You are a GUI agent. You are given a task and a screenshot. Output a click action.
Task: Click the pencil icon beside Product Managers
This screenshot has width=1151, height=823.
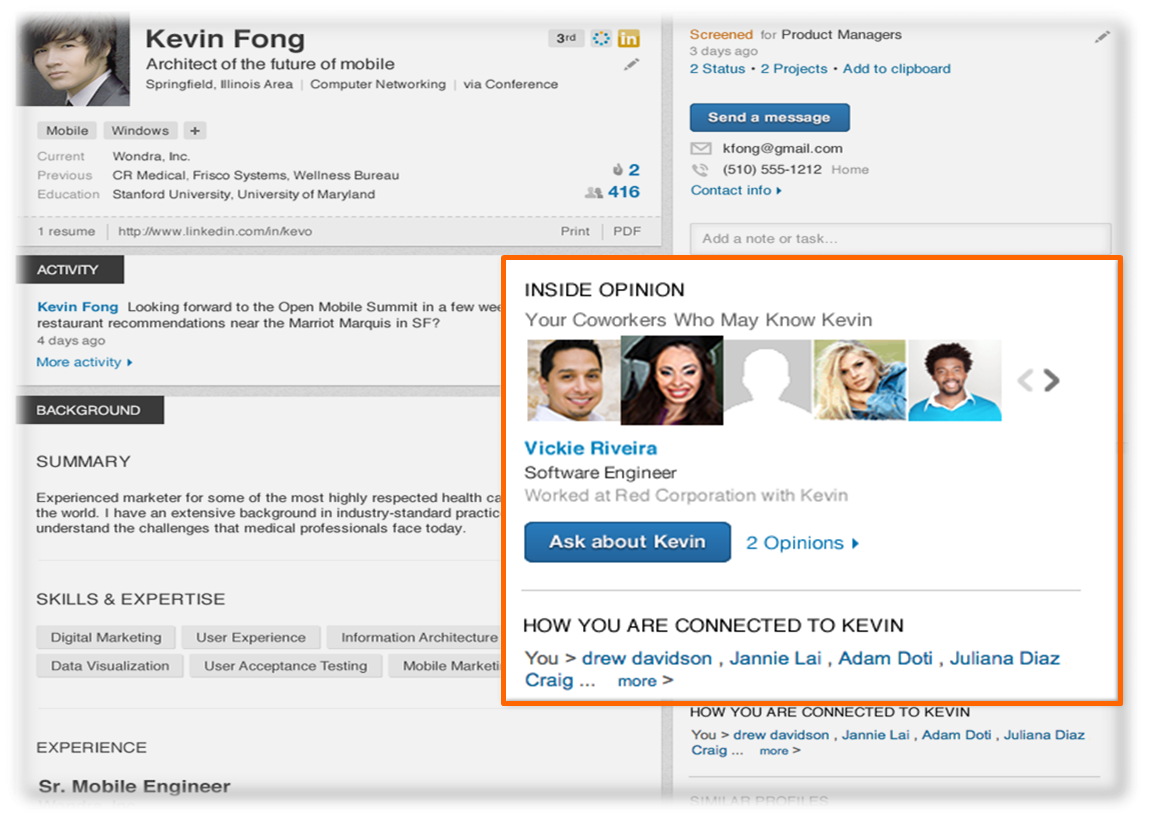coord(1102,37)
